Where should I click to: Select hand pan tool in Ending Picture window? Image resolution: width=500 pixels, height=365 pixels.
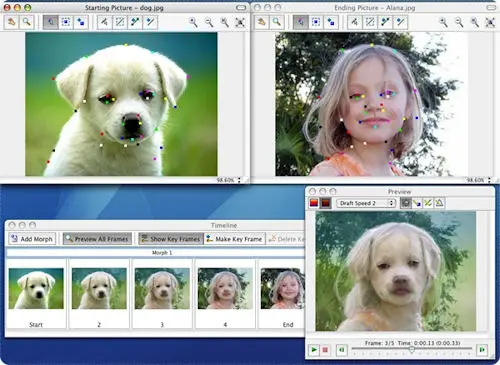pos(262,22)
